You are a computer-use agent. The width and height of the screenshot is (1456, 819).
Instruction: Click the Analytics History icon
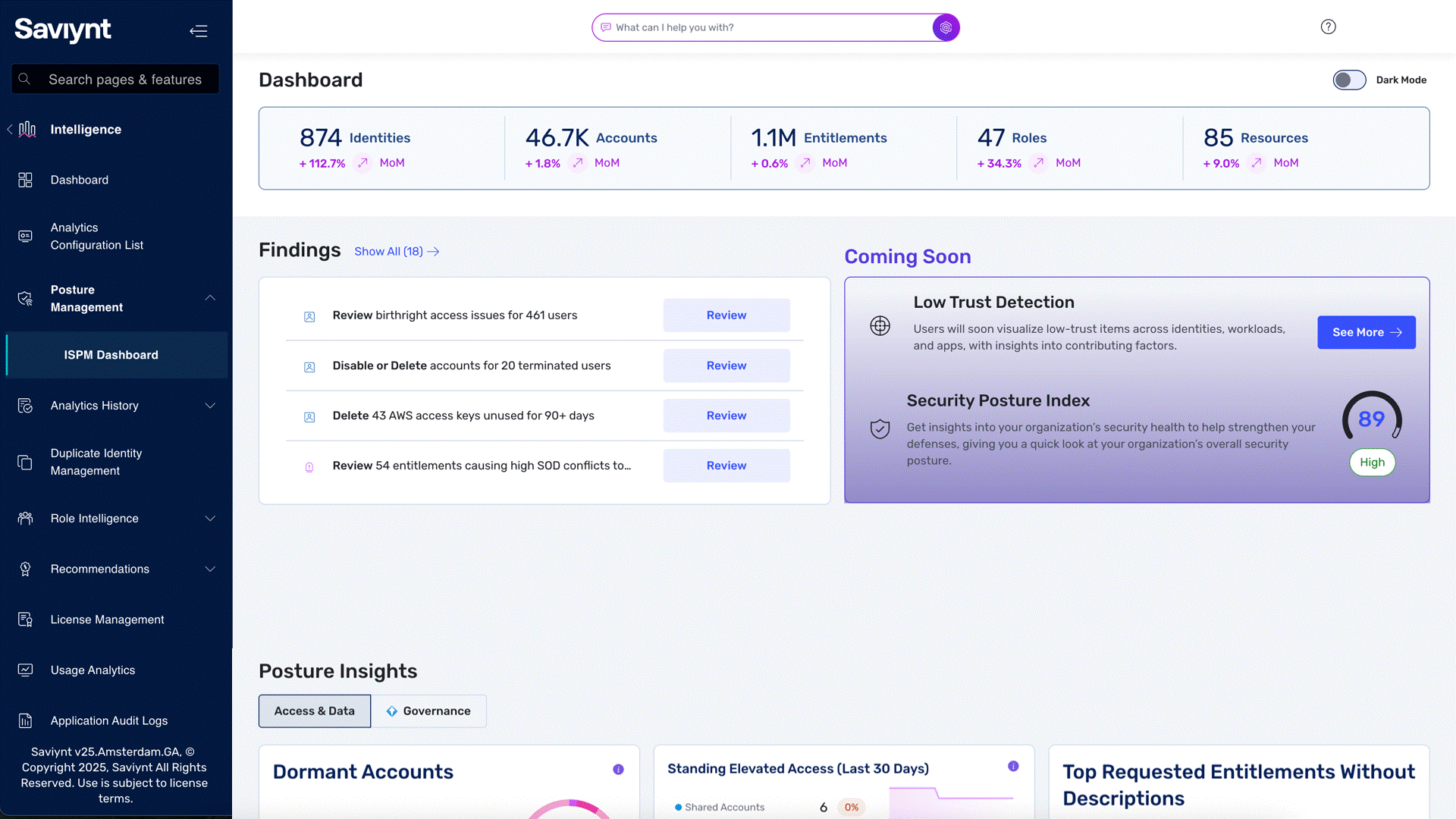click(25, 406)
